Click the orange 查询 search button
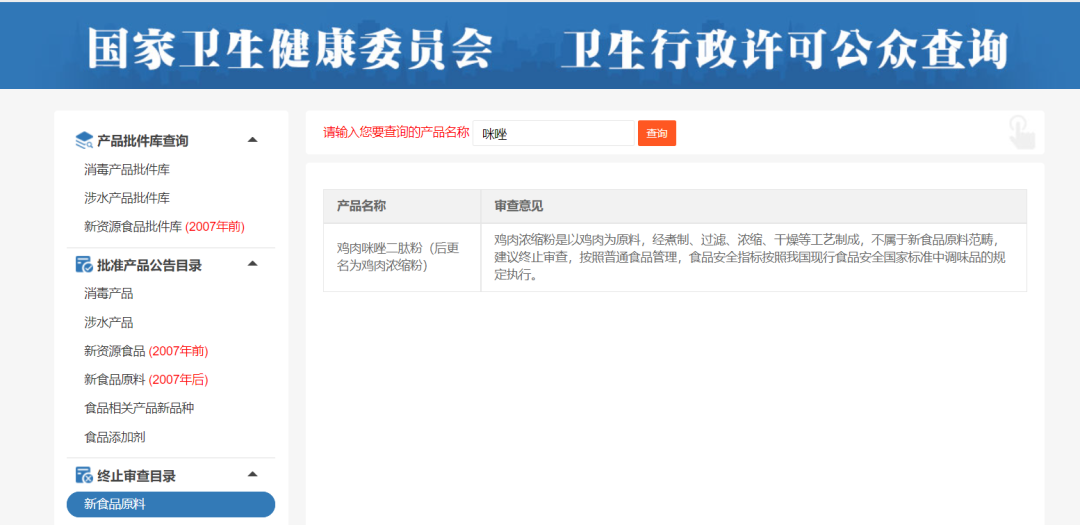This screenshot has width=1080, height=525. coord(657,133)
